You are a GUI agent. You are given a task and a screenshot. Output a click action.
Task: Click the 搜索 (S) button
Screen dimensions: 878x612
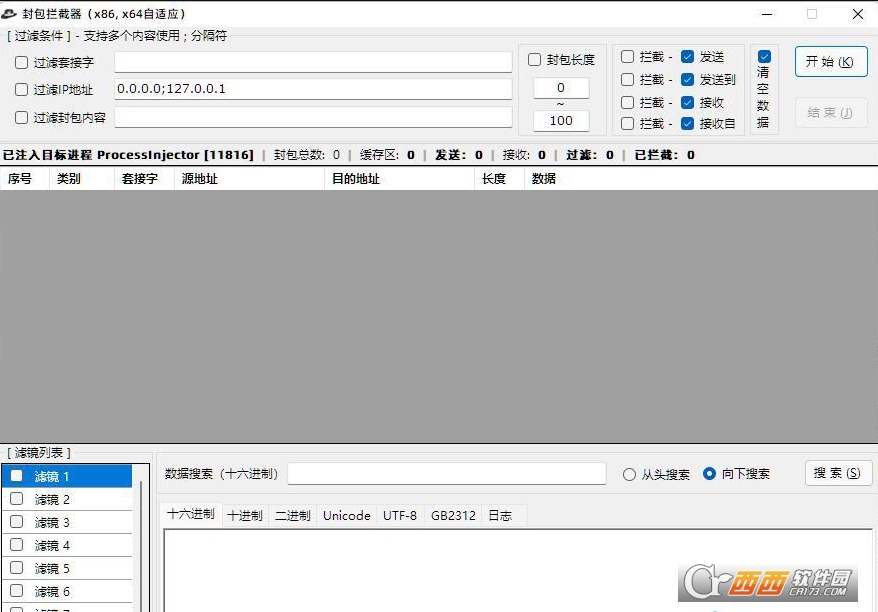coord(837,473)
